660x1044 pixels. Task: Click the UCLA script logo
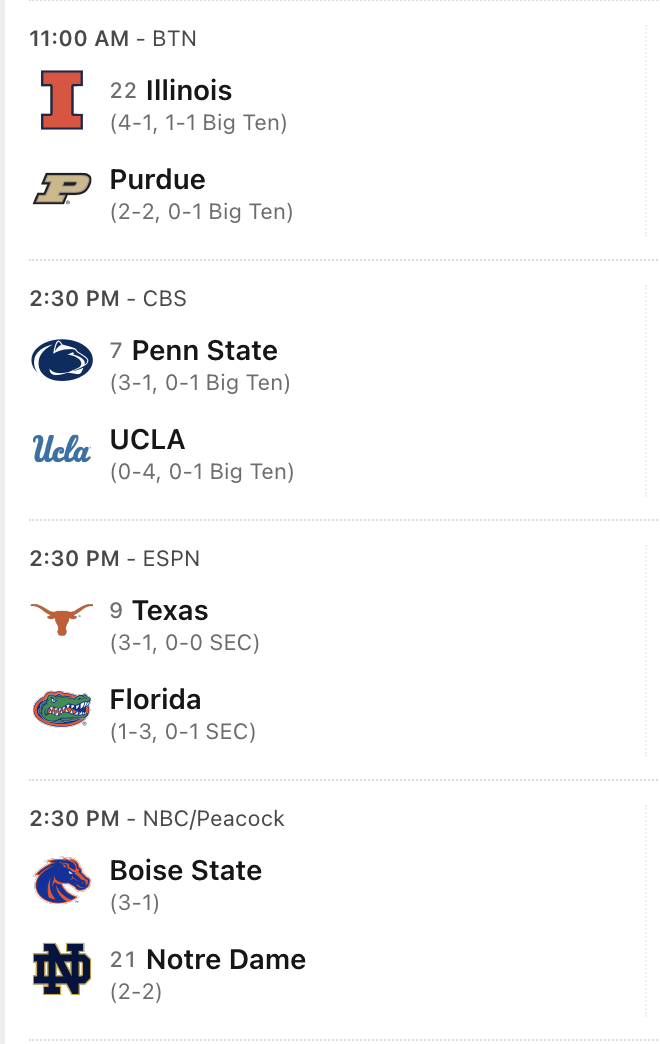tap(62, 449)
